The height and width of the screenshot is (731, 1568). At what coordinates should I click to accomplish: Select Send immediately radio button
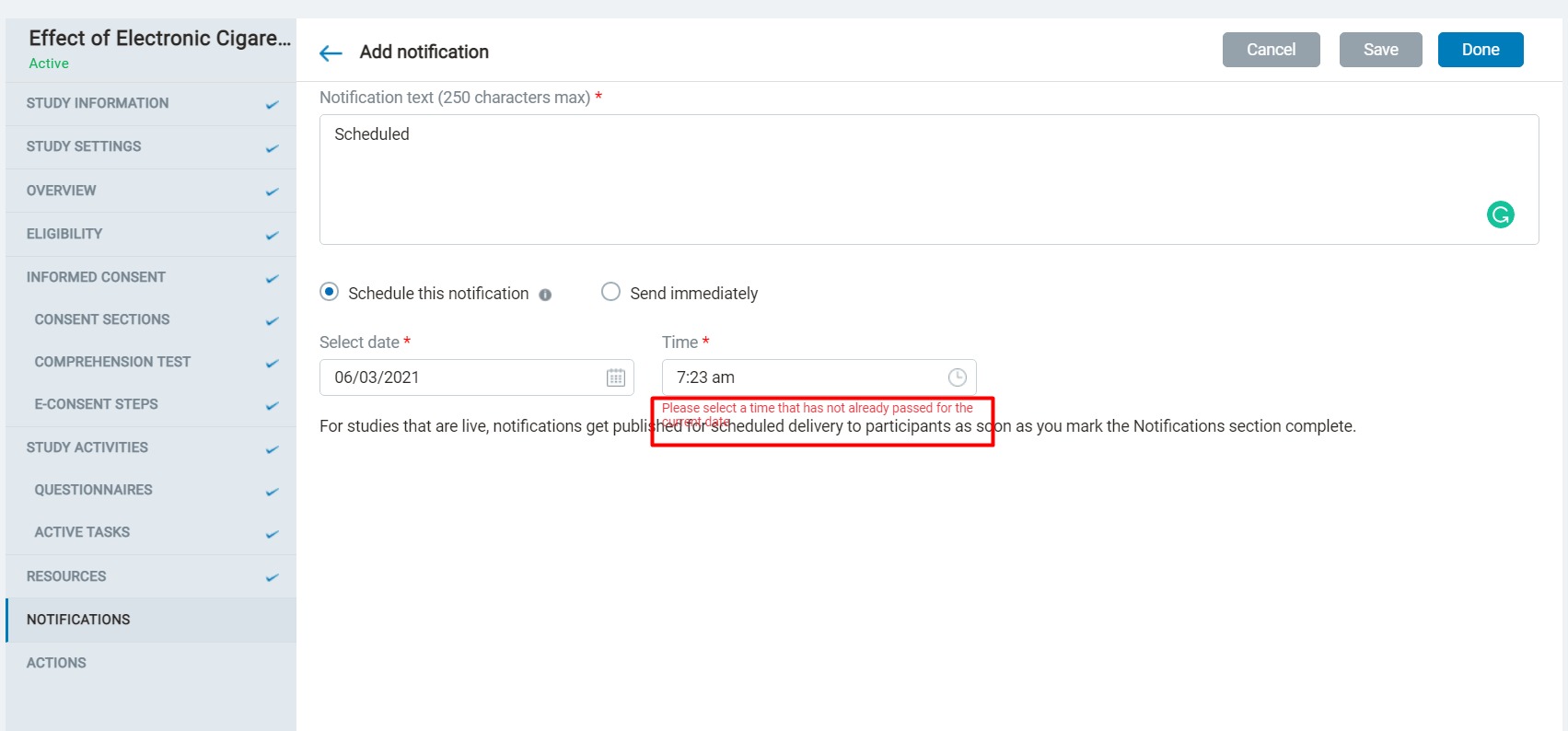tap(610, 292)
